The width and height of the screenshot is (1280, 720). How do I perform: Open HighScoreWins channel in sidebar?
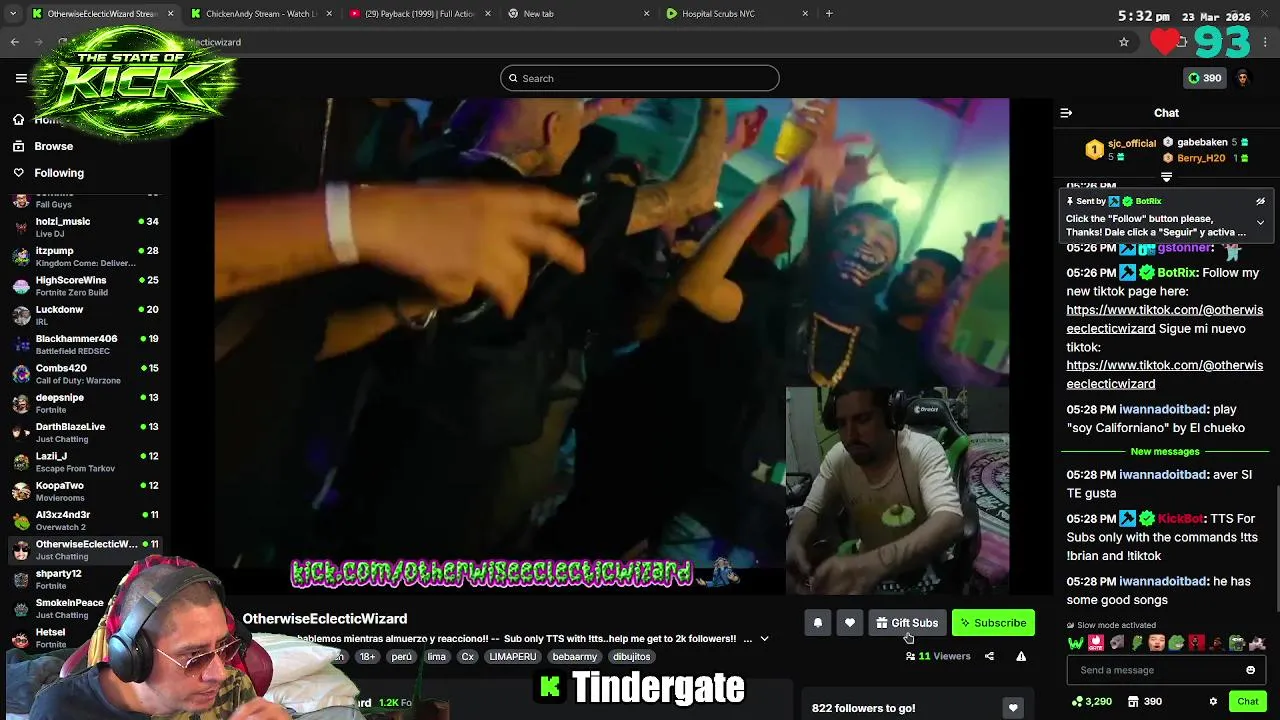coord(84,286)
